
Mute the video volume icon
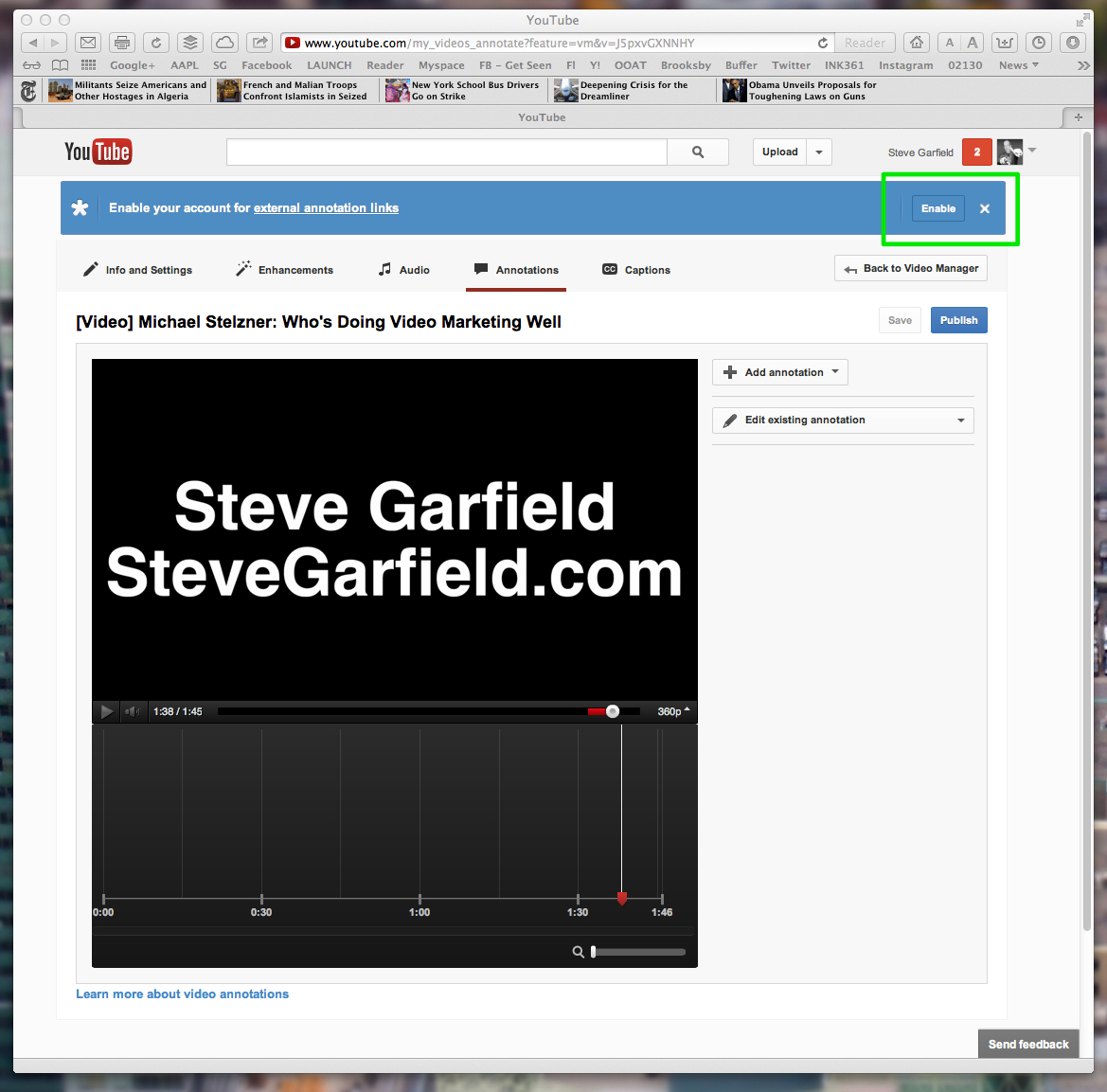click(132, 711)
